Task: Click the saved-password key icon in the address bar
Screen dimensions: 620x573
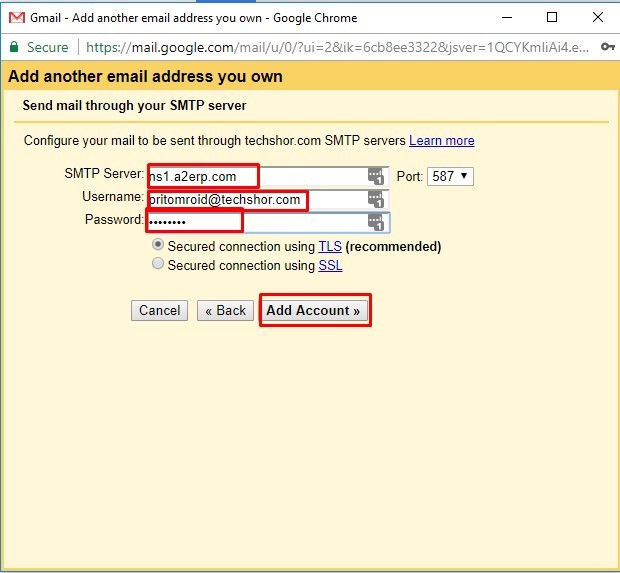Action: 607,47
